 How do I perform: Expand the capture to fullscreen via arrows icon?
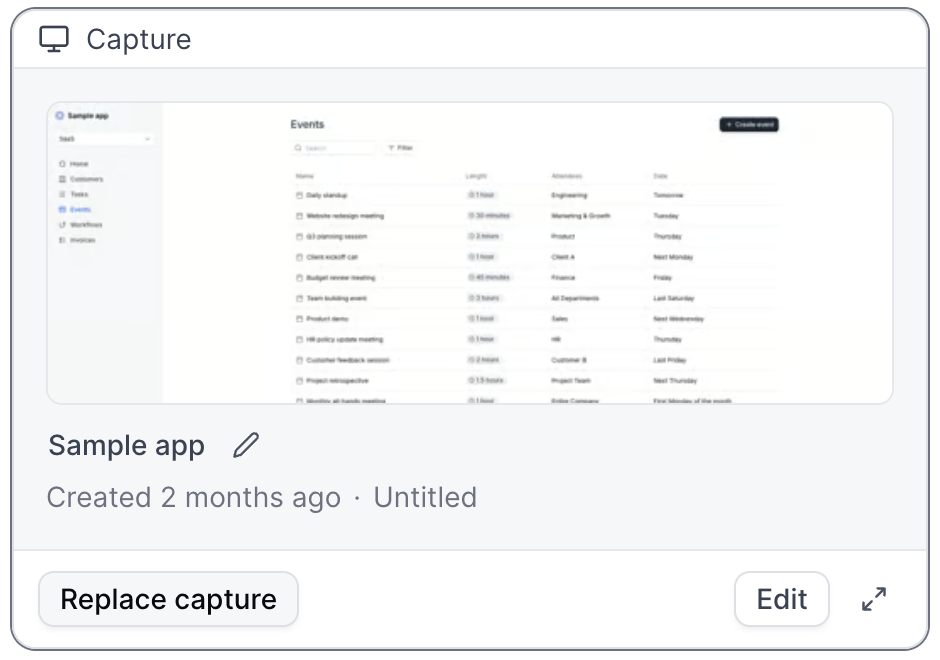point(873,599)
